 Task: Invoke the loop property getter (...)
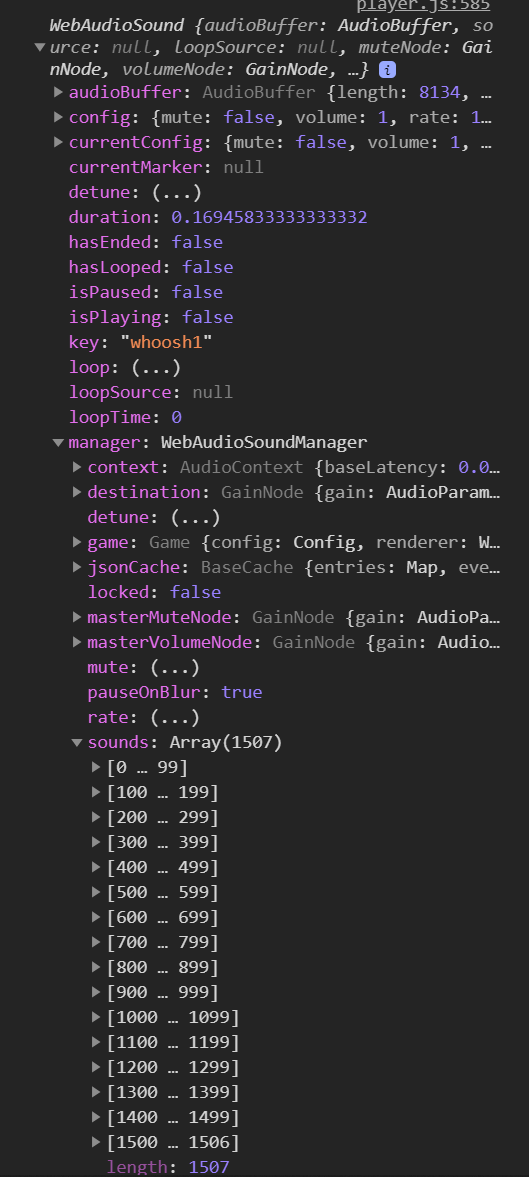click(x=156, y=368)
